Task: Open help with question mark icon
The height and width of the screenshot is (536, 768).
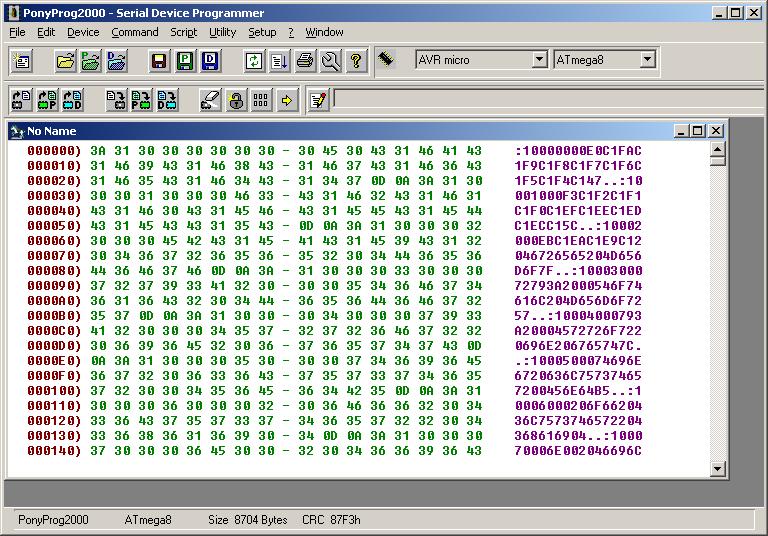Action: tap(356, 61)
